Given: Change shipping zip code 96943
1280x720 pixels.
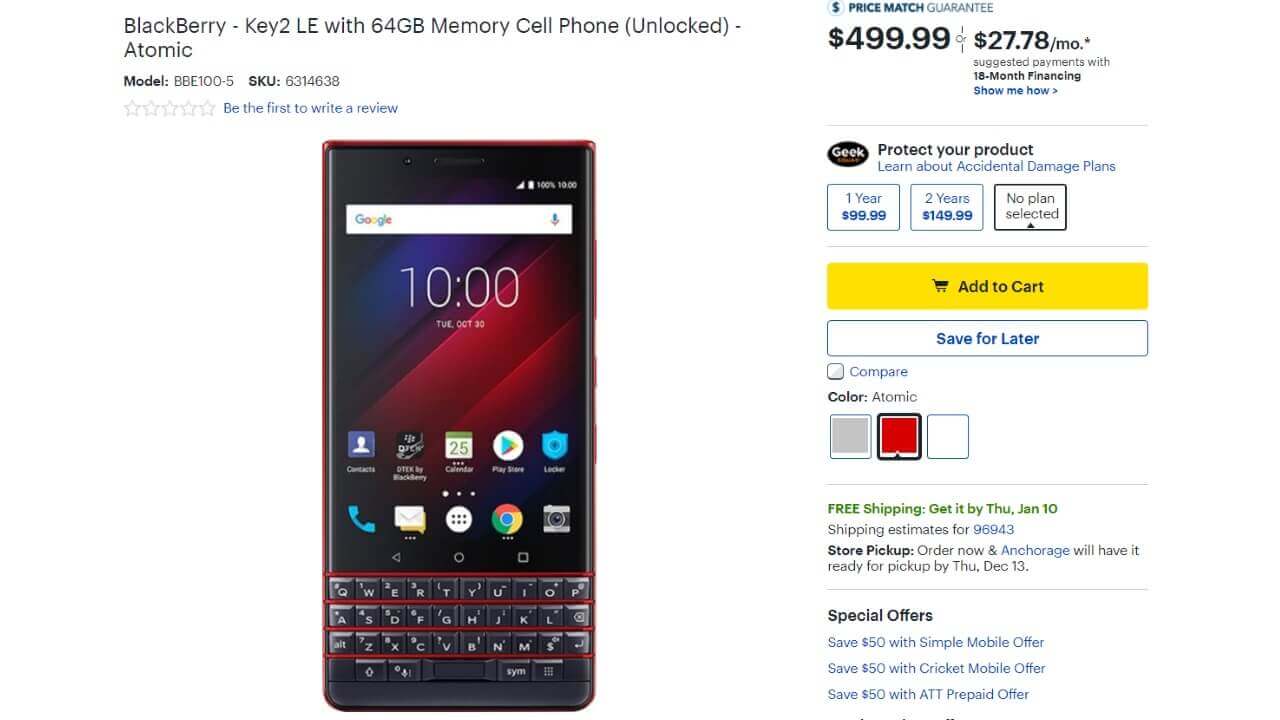Looking at the screenshot, I should click(x=993, y=529).
